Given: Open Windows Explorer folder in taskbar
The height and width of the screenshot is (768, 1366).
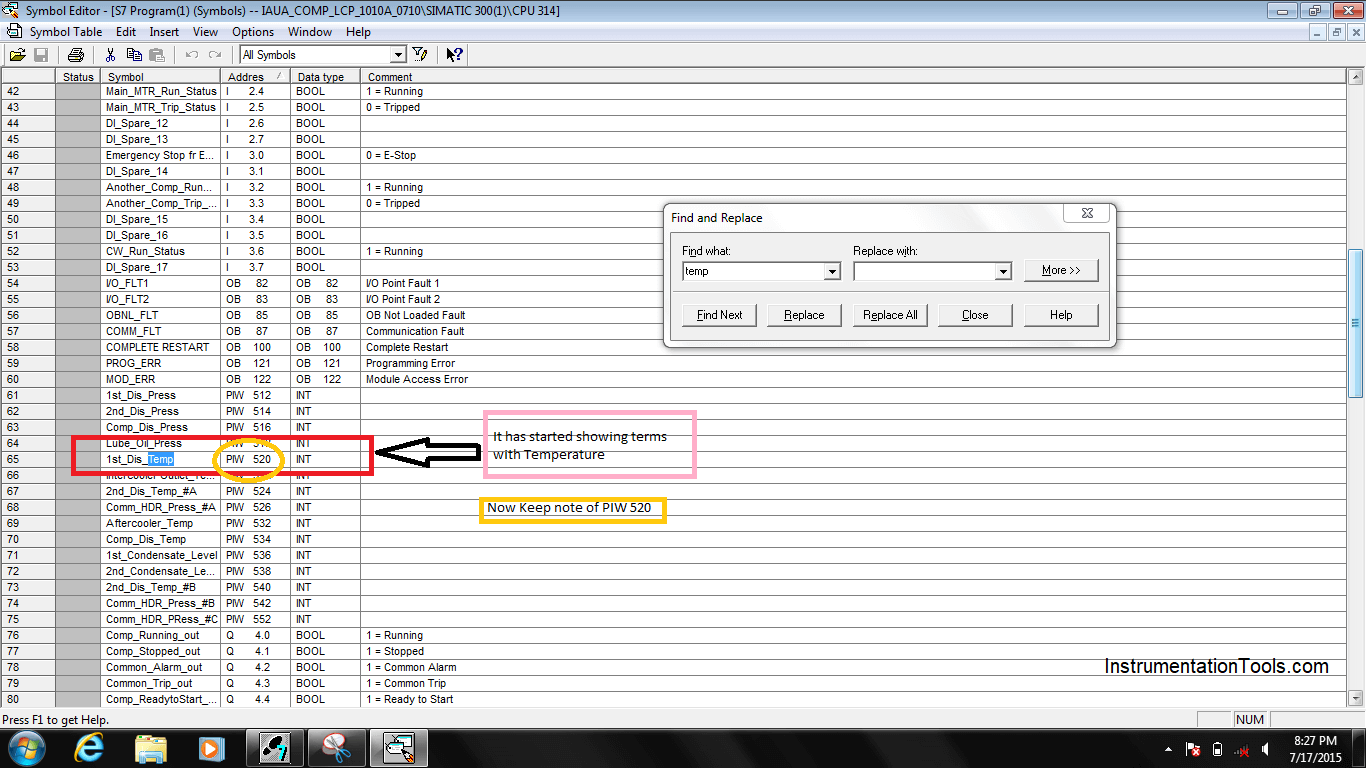Looking at the screenshot, I should pyautogui.click(x=151, y=748).
